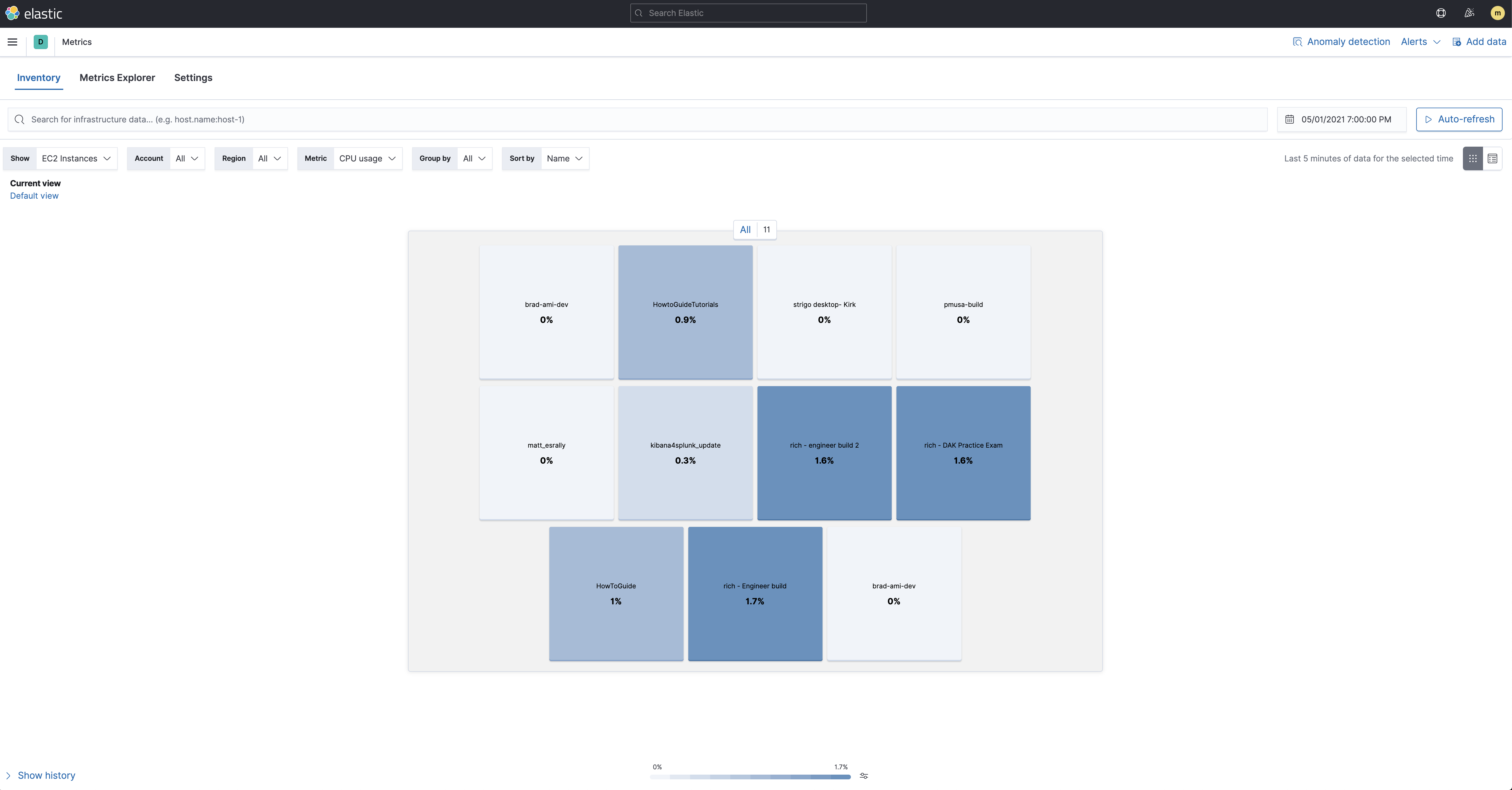Open the EC2 Instances show dropdown
Viewport: 1512px width, 790px height.
(76, 158)
